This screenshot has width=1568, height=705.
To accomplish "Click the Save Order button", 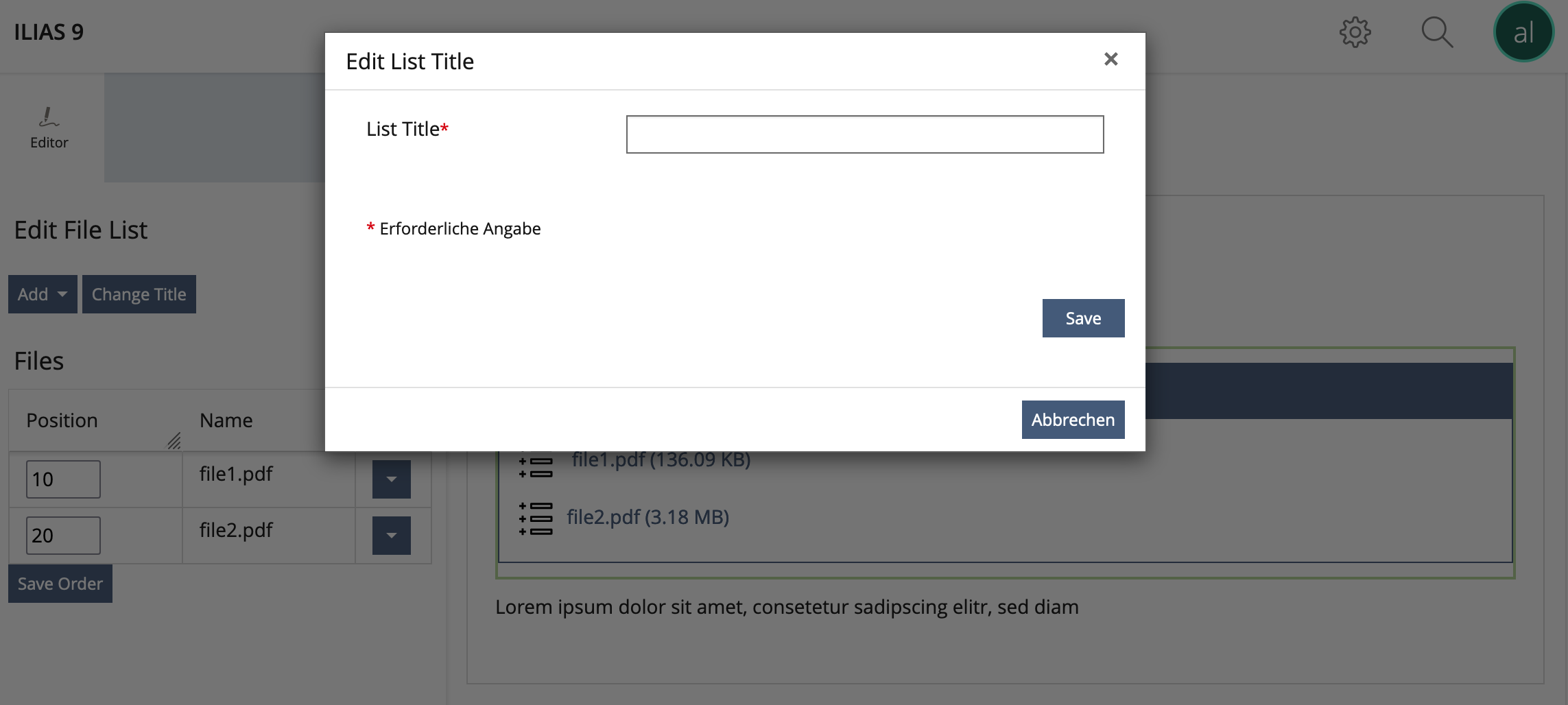I will pos(60,584).
